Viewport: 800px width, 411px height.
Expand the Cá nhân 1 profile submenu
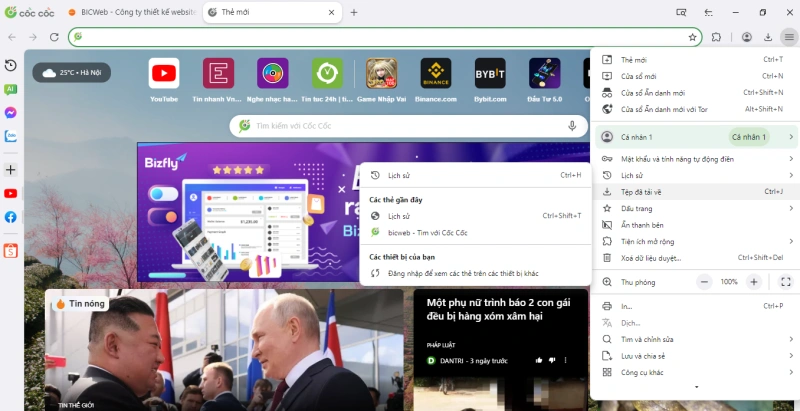click(694, 137)
